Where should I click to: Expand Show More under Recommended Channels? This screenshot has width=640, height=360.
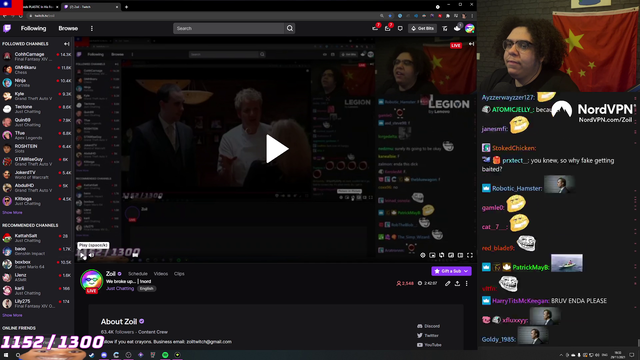(12, 315)
